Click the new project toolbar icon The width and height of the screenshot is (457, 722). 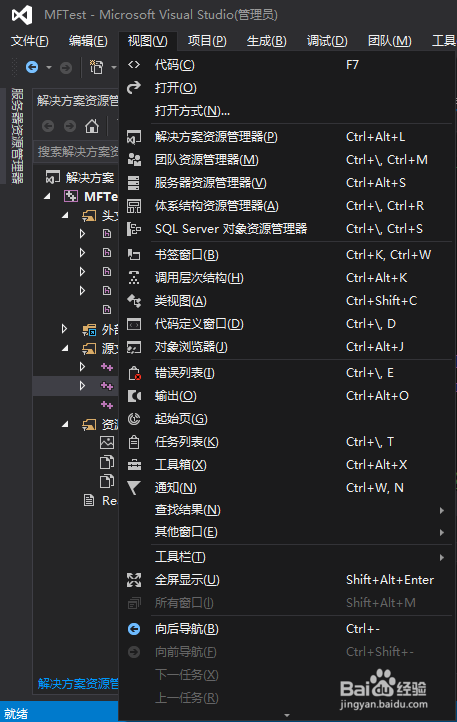(96, 67)
